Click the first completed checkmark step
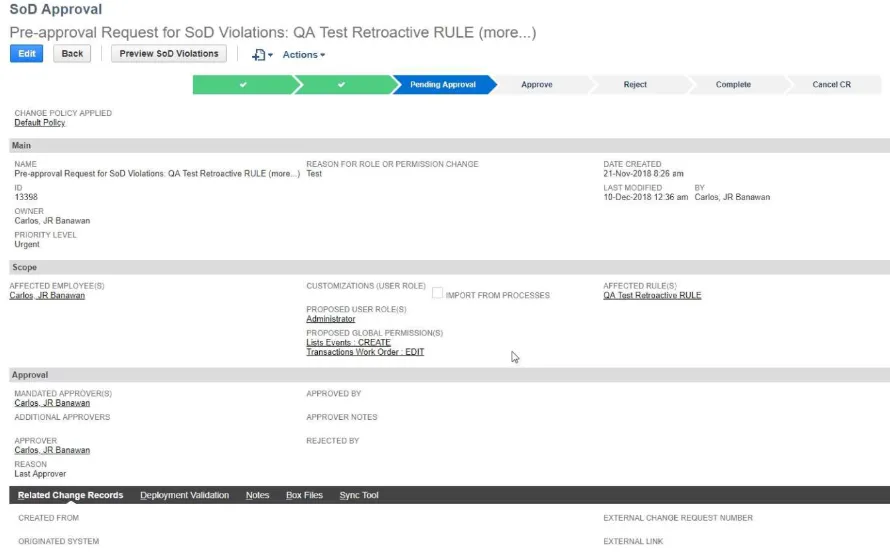This screenshot has width=890, height=555. (243, 85)
